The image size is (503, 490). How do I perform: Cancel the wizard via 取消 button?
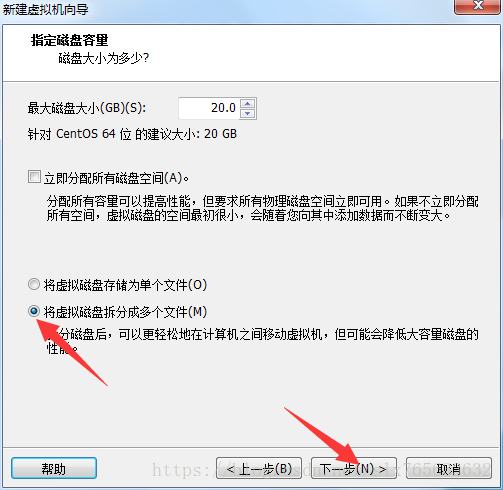coord(449,468)
